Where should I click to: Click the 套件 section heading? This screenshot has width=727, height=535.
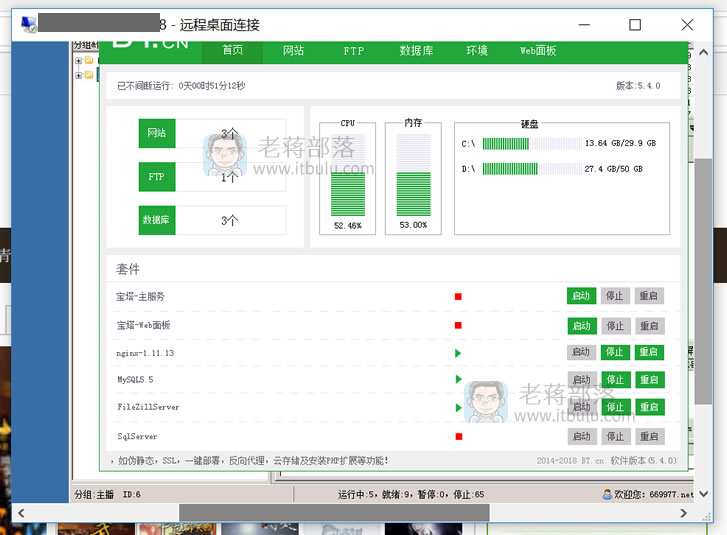click(x=128, y=269)
